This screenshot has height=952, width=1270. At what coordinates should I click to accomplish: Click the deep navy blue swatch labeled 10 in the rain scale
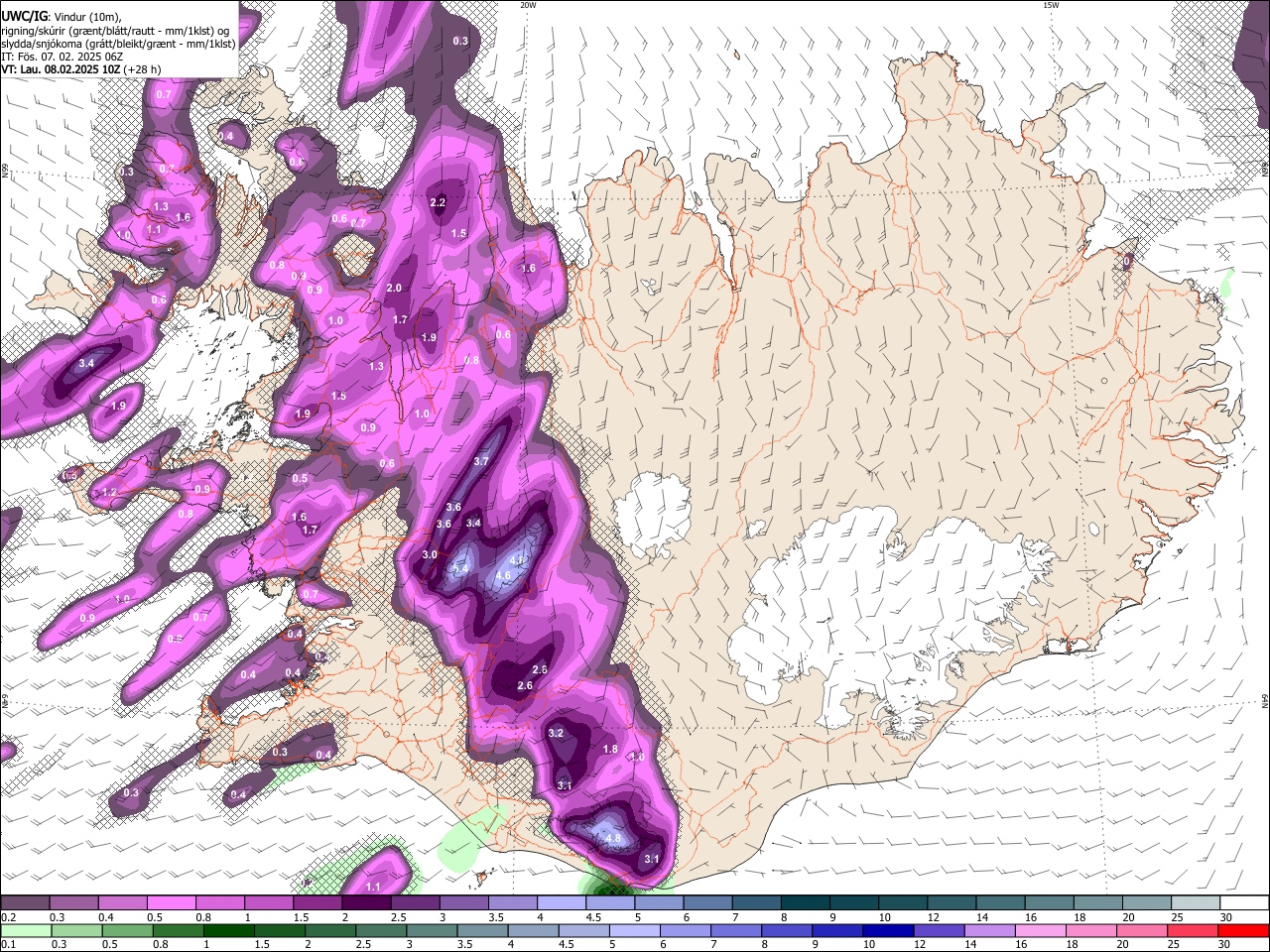(x=889, y=930)
